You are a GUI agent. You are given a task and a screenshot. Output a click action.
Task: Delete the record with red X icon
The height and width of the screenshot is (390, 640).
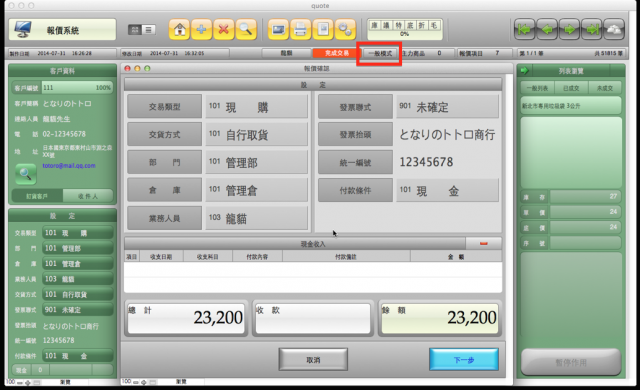tap(224, 30)
